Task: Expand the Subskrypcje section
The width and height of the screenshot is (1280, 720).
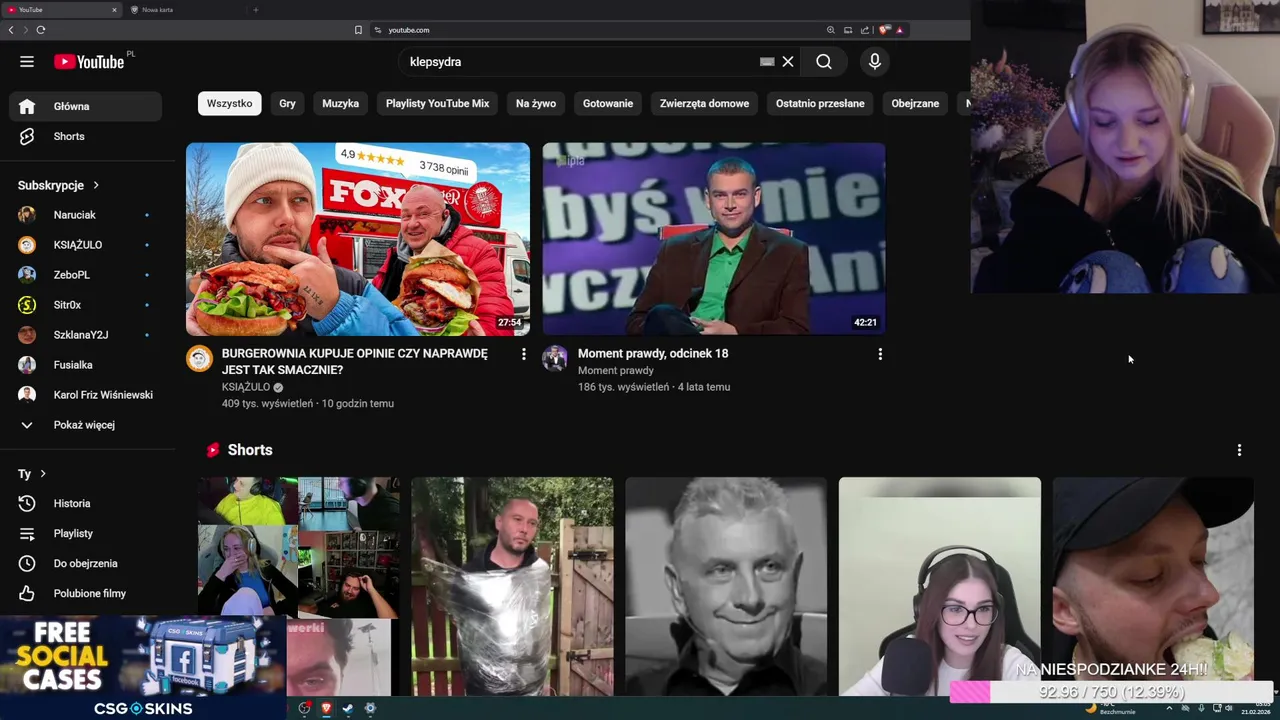Action: tap(58, 185)
